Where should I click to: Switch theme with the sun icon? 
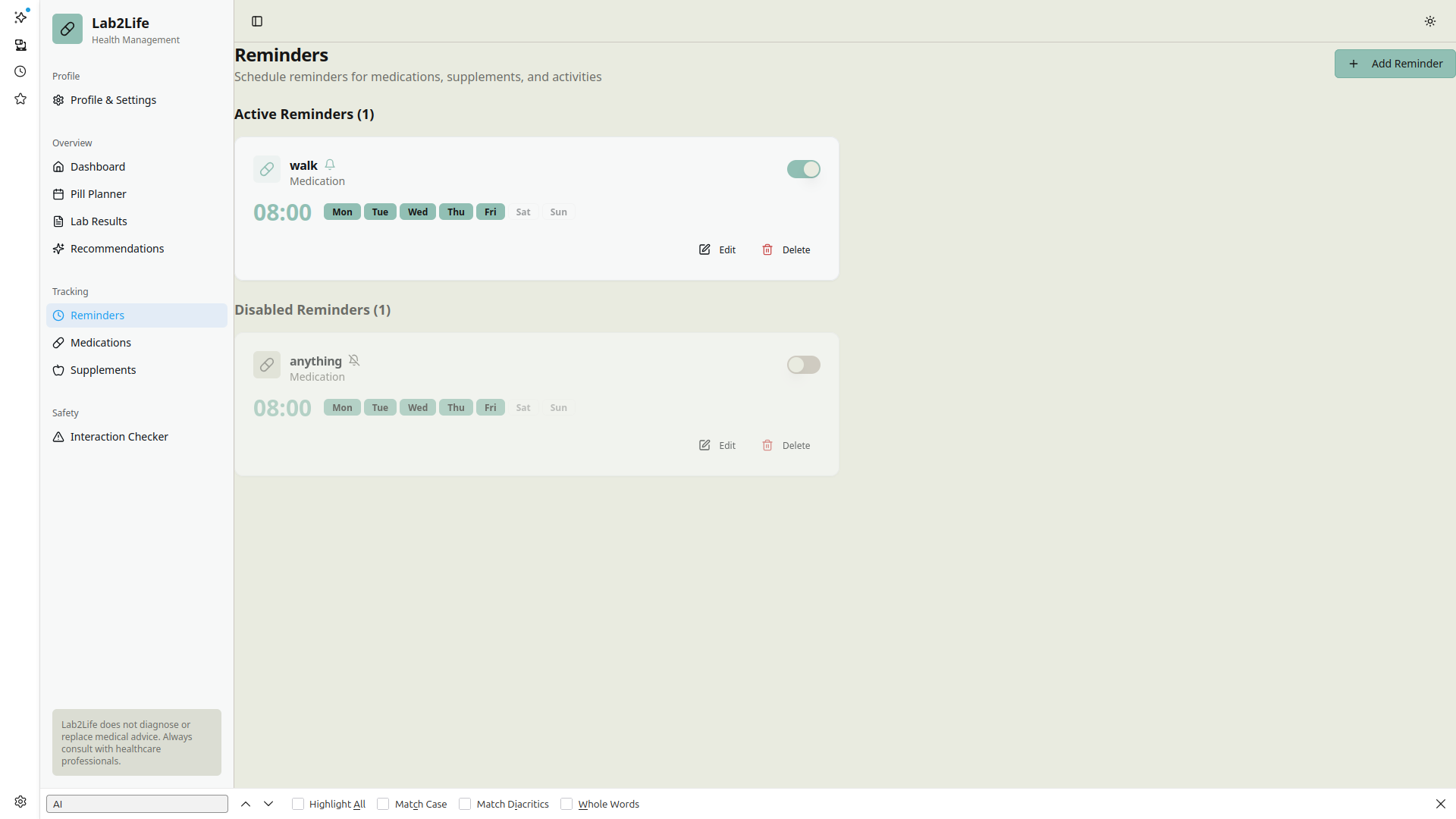pos(1429,21)
